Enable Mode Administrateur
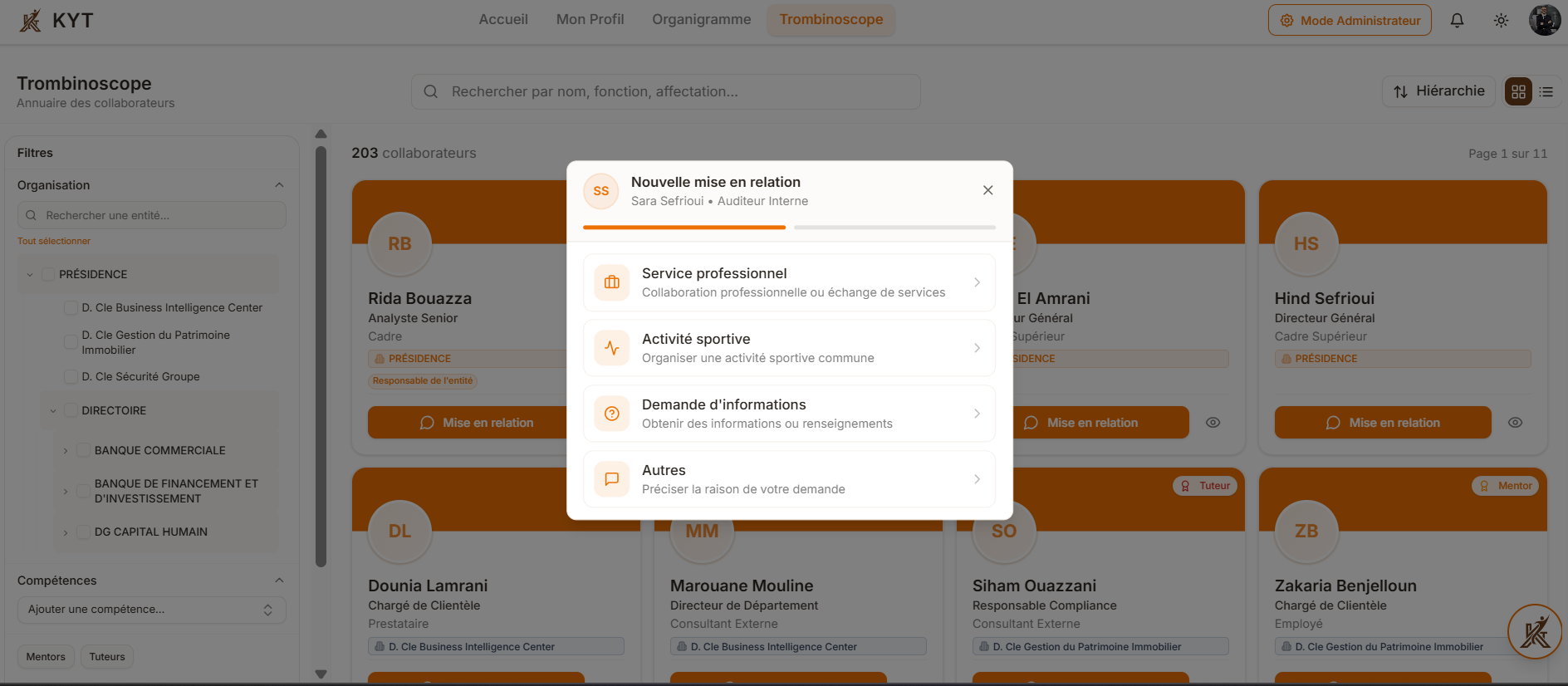Viewport: 1568px width, 686px height. point(1350,20)
